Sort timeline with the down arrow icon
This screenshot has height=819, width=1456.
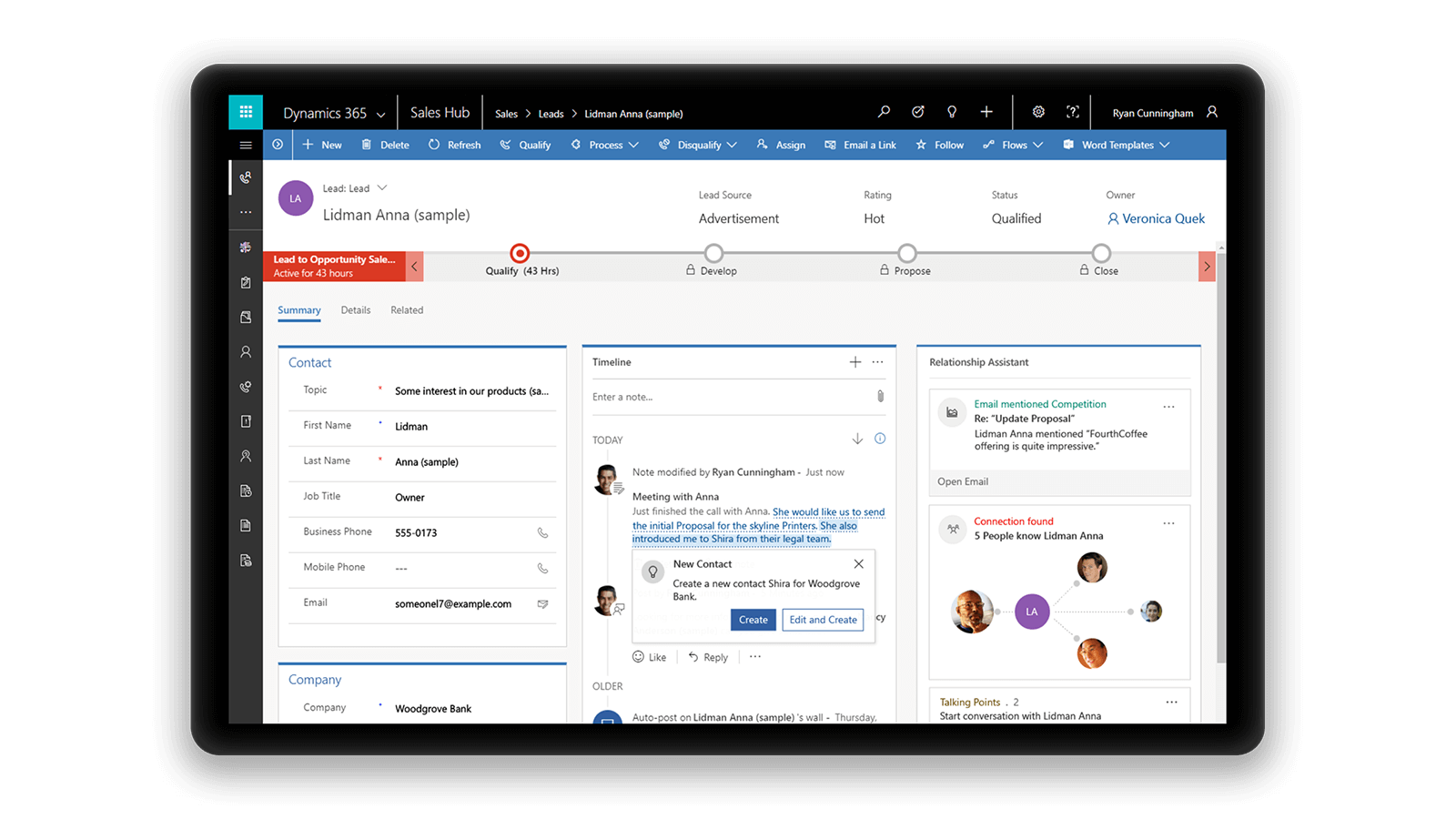857,440
